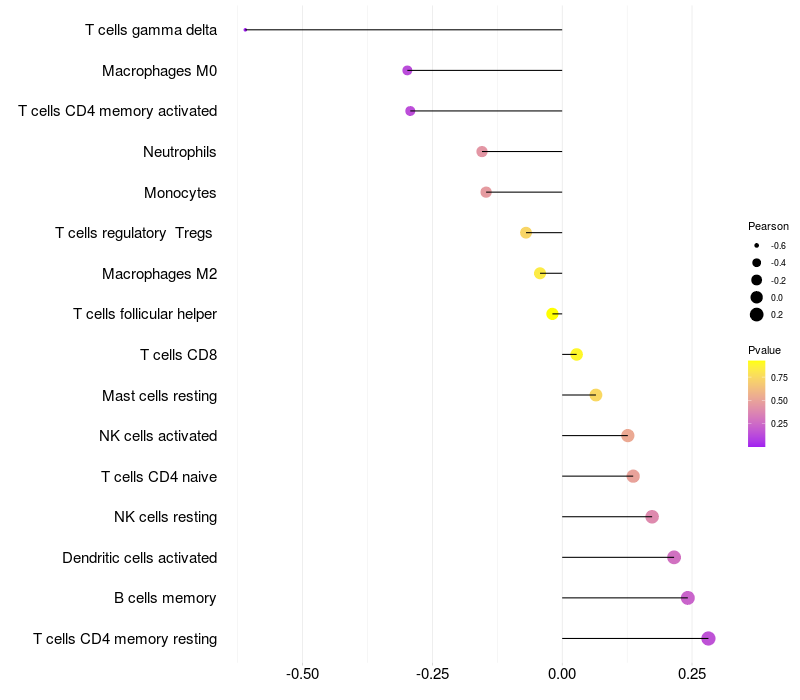Click the Dendritic cells activated dot
Screen dimensions: 800x700
click(x=674, y=557)
